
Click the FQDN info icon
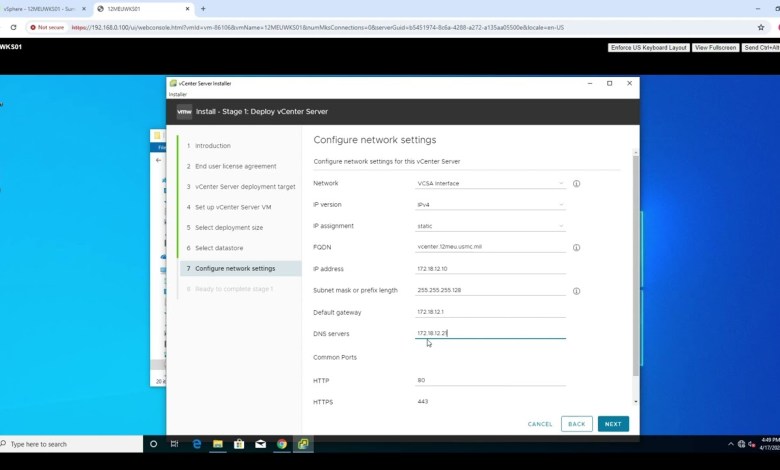pyautogui.click(x=576, y=247)
